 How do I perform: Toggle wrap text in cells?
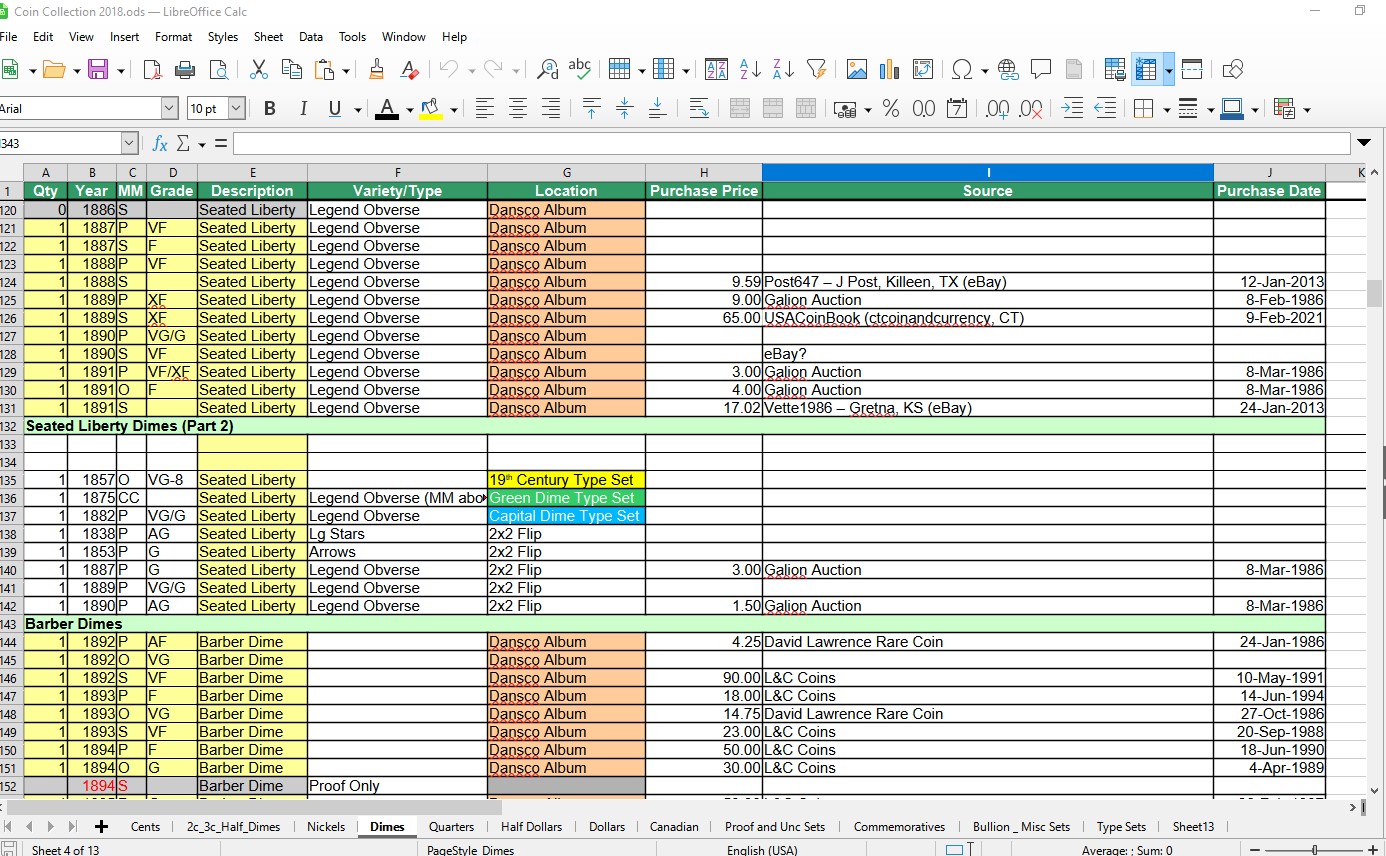pos(699,108)
